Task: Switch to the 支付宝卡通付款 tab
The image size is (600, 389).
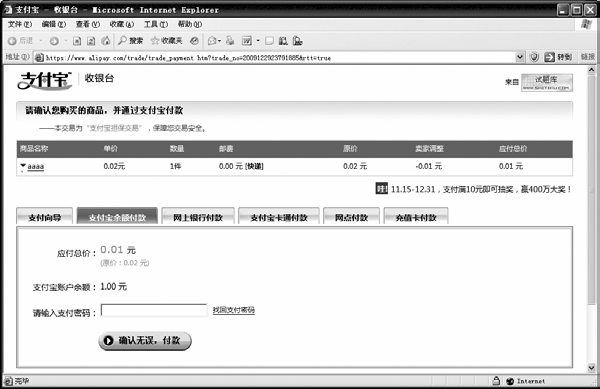Action: coord(279,217)
